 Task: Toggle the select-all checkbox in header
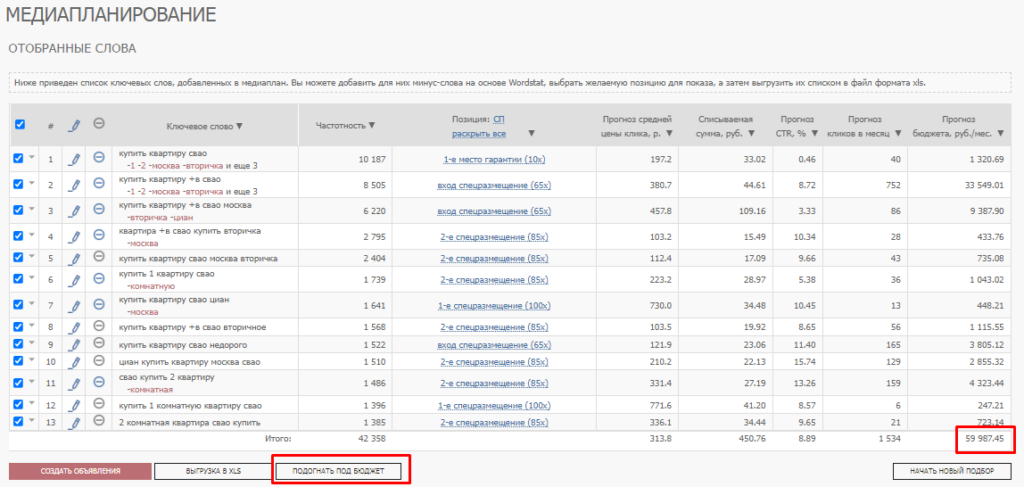(20, 125)
